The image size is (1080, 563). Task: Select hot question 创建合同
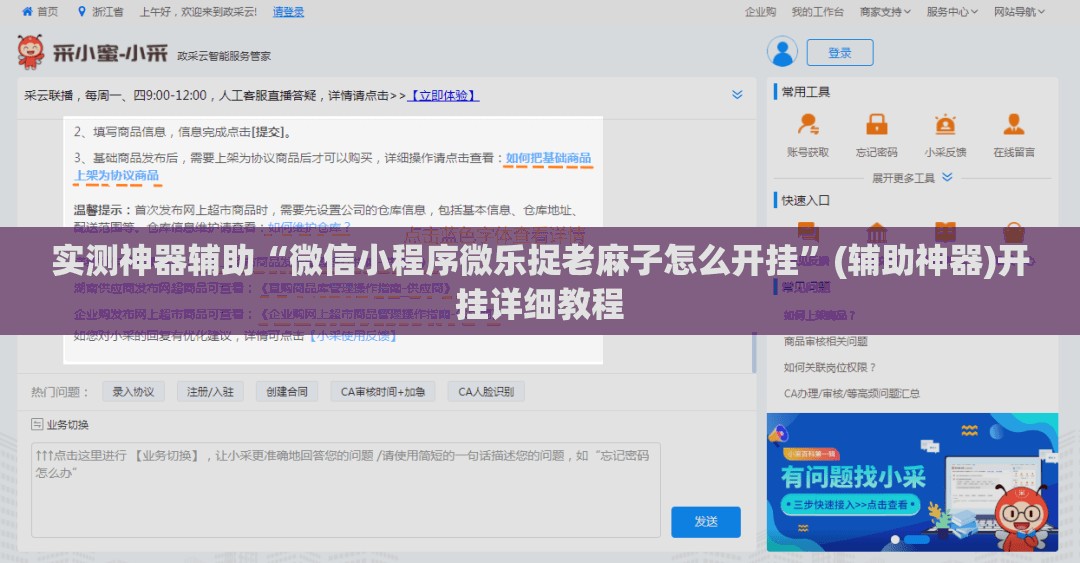[287, 392]
